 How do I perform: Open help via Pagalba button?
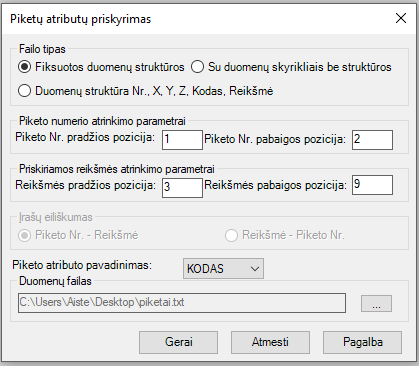pyautogui.click(x=363, y=342)
